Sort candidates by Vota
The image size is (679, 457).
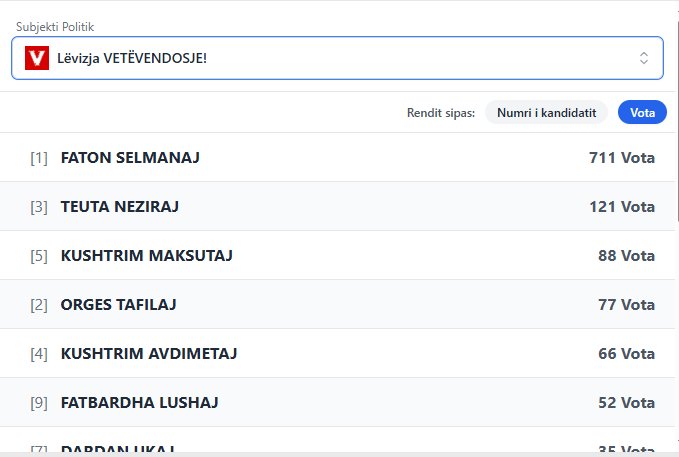[x=642, y=113]
